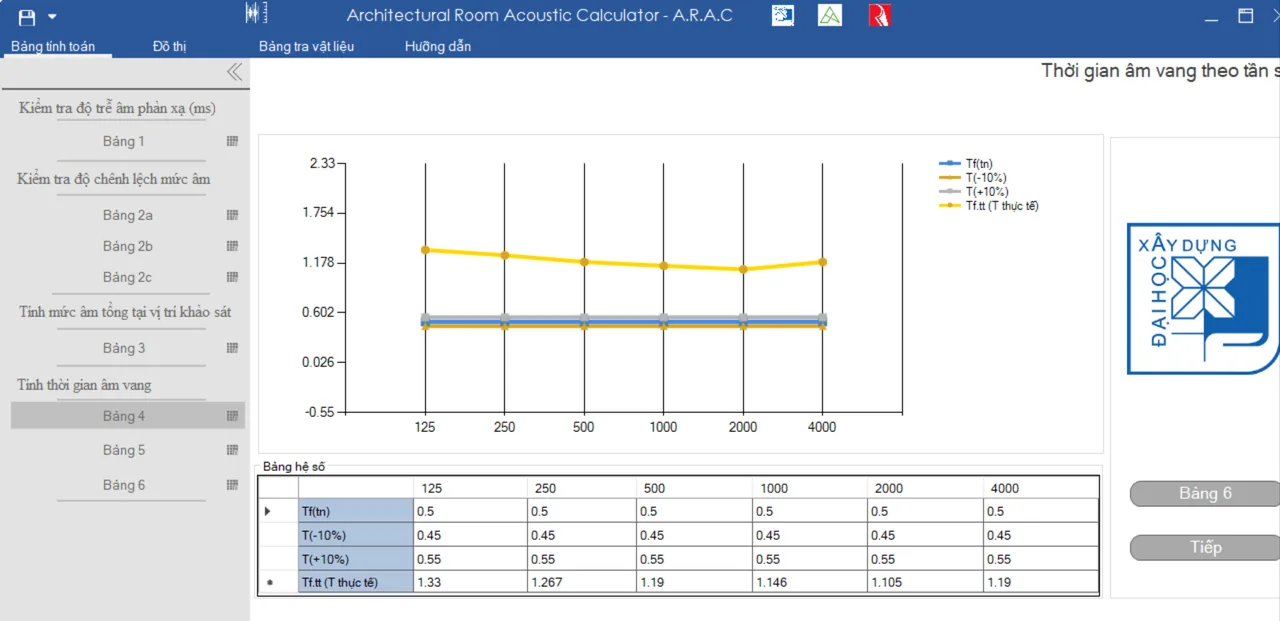The height and width of the screenshot is (621, 1280).
Task: Select Bảng 1 in the sidebar
Action: (x=124, y=141)
